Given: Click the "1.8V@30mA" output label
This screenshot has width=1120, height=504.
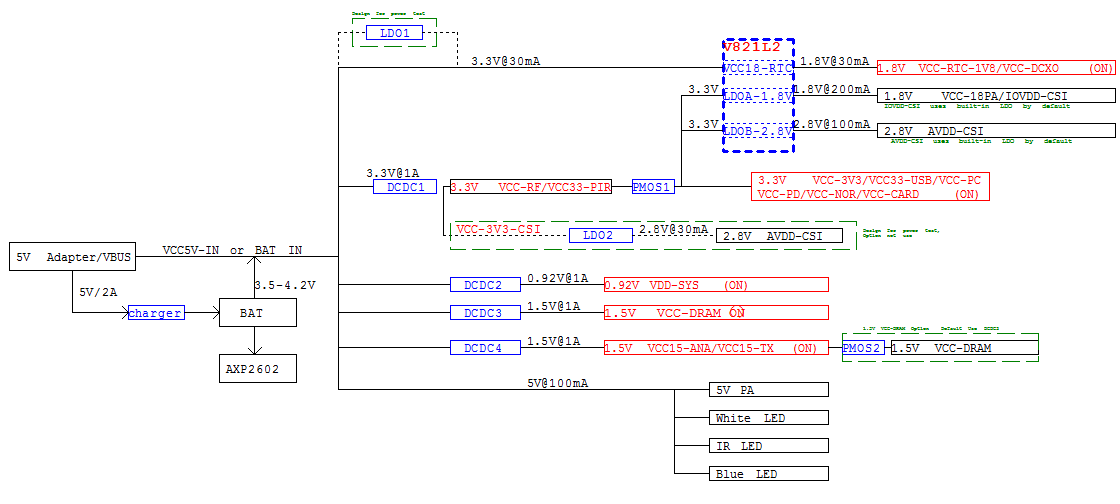Looking at the screenshot, I should pos(834,61).
